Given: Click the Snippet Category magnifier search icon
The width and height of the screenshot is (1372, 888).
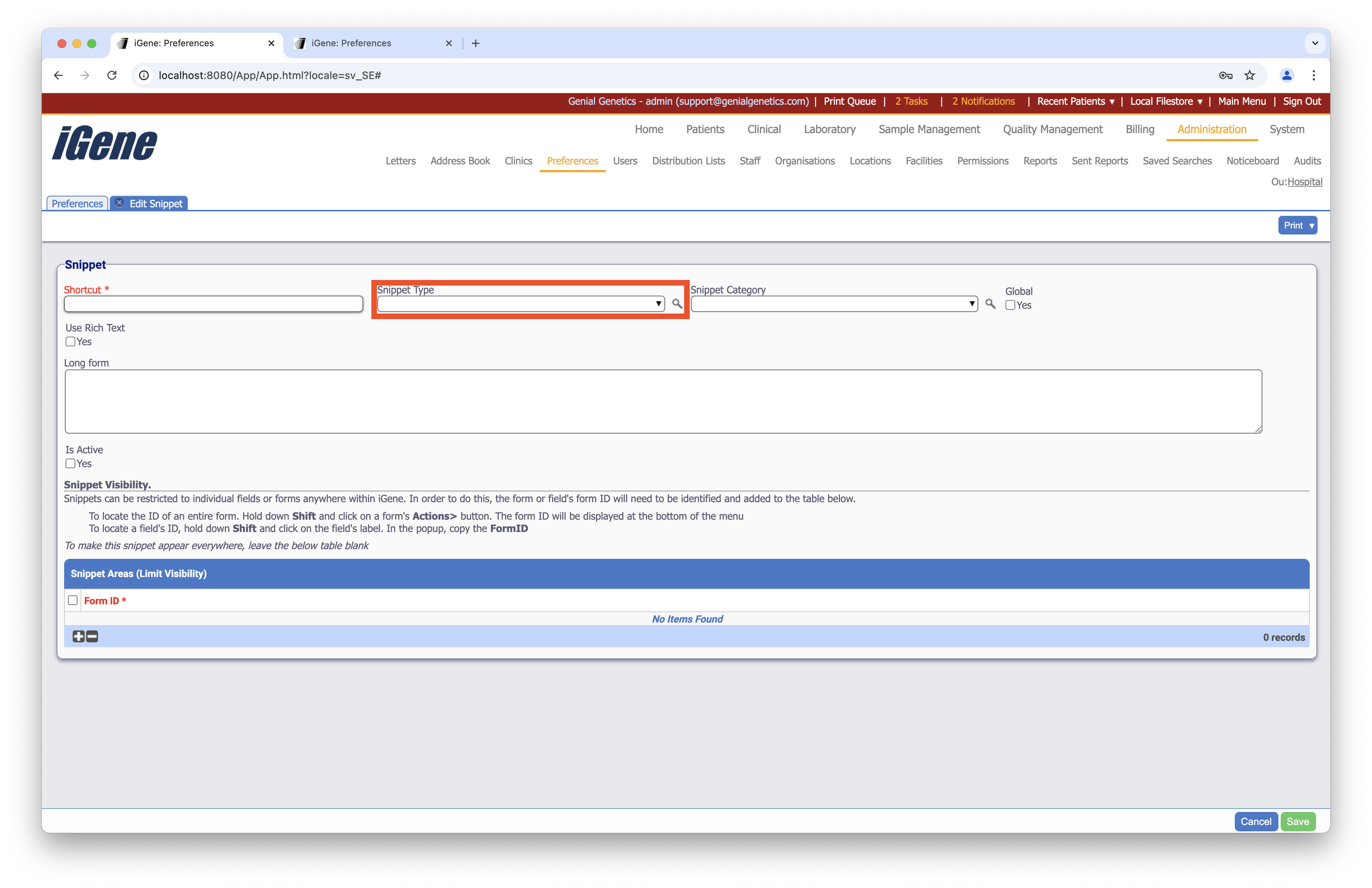Looking at the screenshot, I should click(990, 304).
